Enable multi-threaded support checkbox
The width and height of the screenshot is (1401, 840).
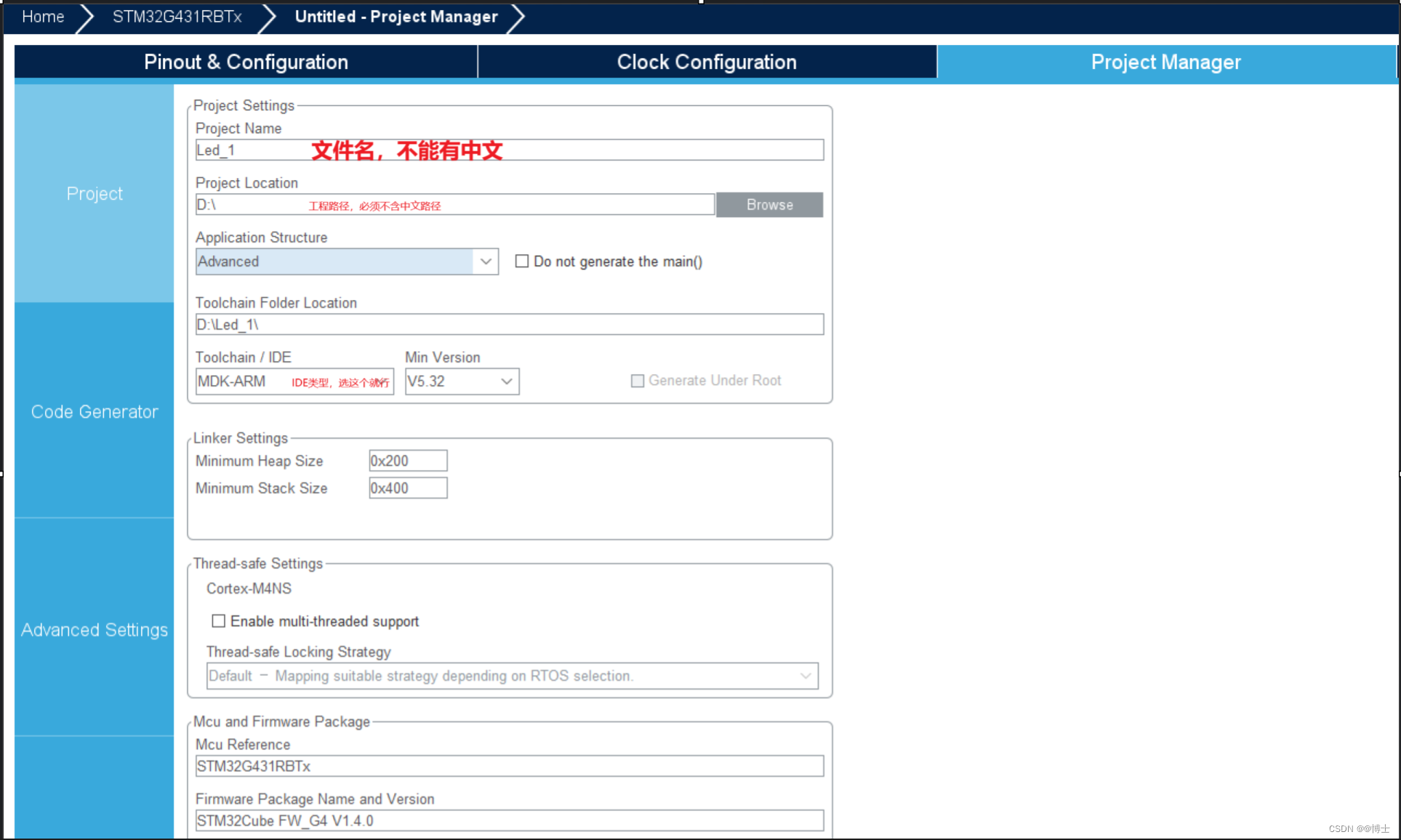[218, 621]
